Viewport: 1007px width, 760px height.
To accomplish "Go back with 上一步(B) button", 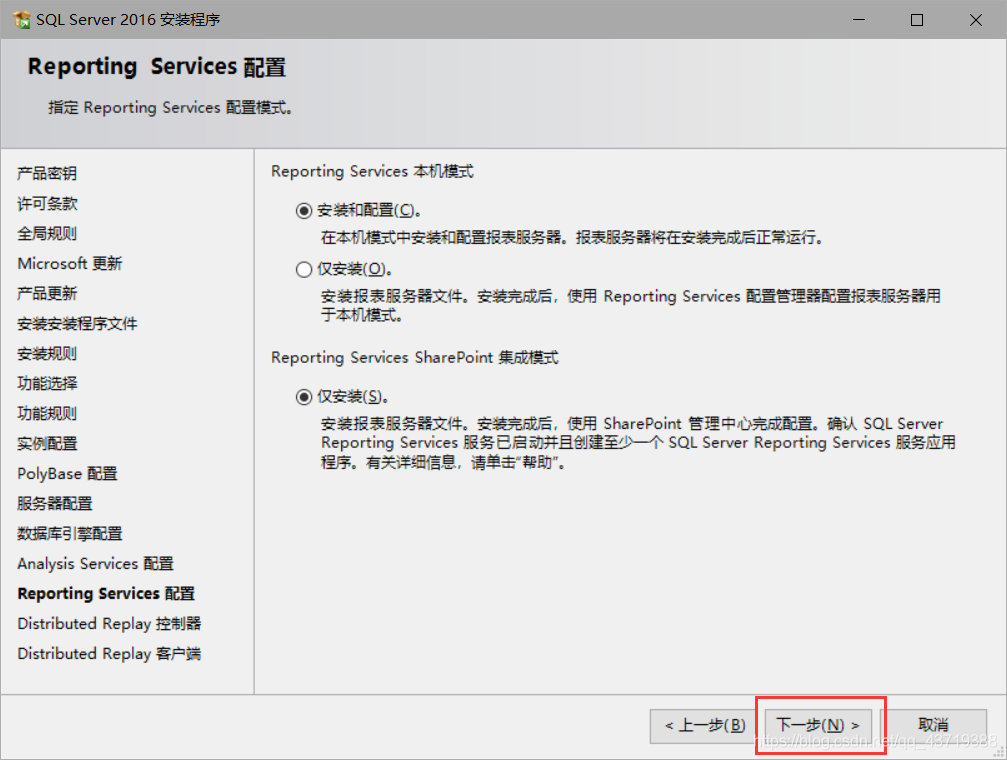I will pos(705,726).
